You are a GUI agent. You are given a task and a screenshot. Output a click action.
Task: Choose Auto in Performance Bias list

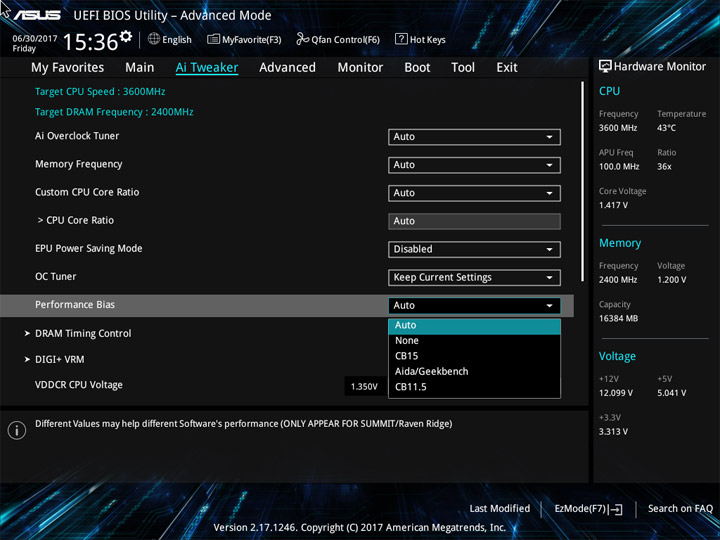click(474, 326)
